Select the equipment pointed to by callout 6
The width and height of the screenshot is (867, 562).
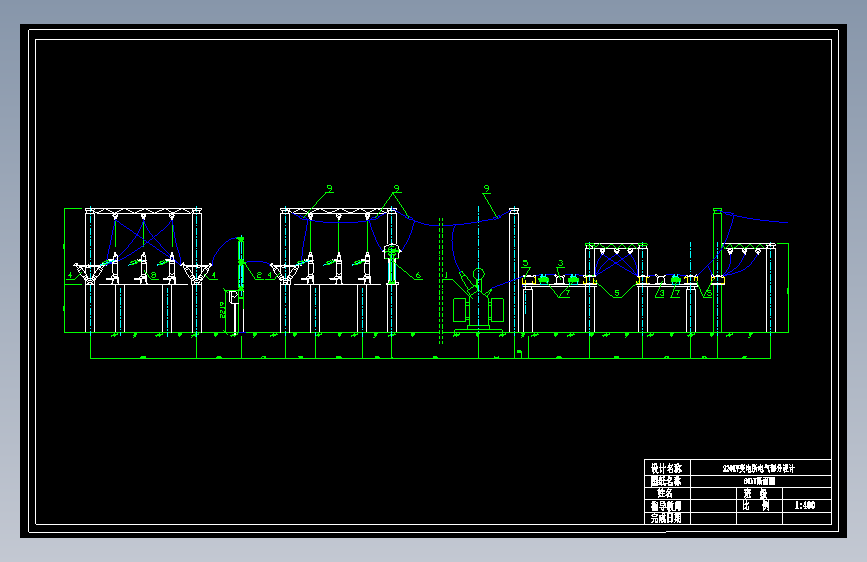[392, 263]
